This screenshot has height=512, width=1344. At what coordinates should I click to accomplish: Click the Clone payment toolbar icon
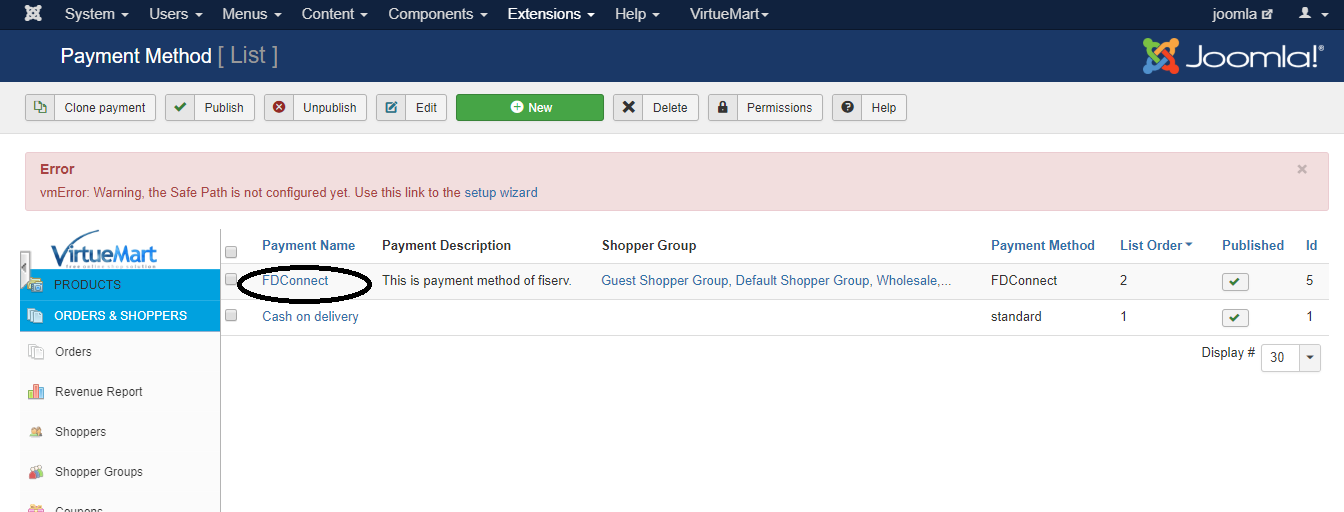coord(40,108)
